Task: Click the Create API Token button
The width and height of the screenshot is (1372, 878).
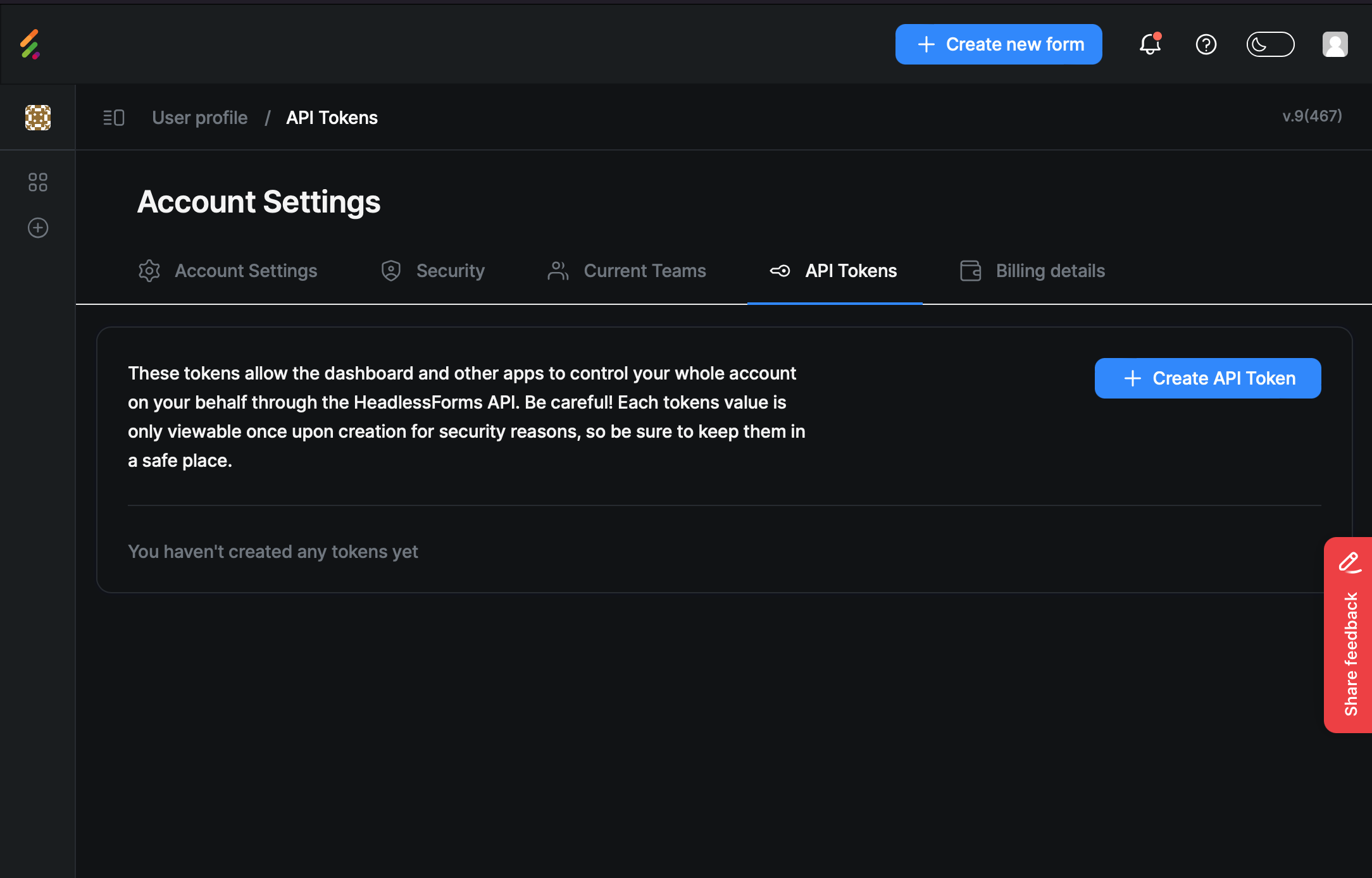Action: click(1208, 378)
